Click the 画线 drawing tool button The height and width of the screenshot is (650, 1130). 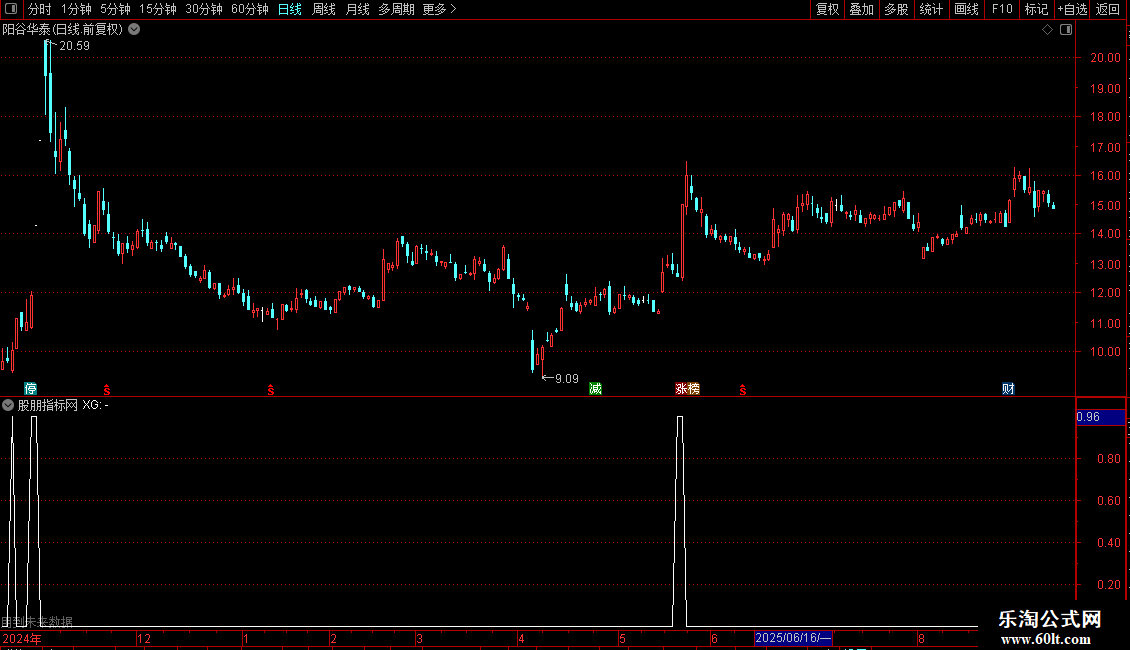[966, 9]
